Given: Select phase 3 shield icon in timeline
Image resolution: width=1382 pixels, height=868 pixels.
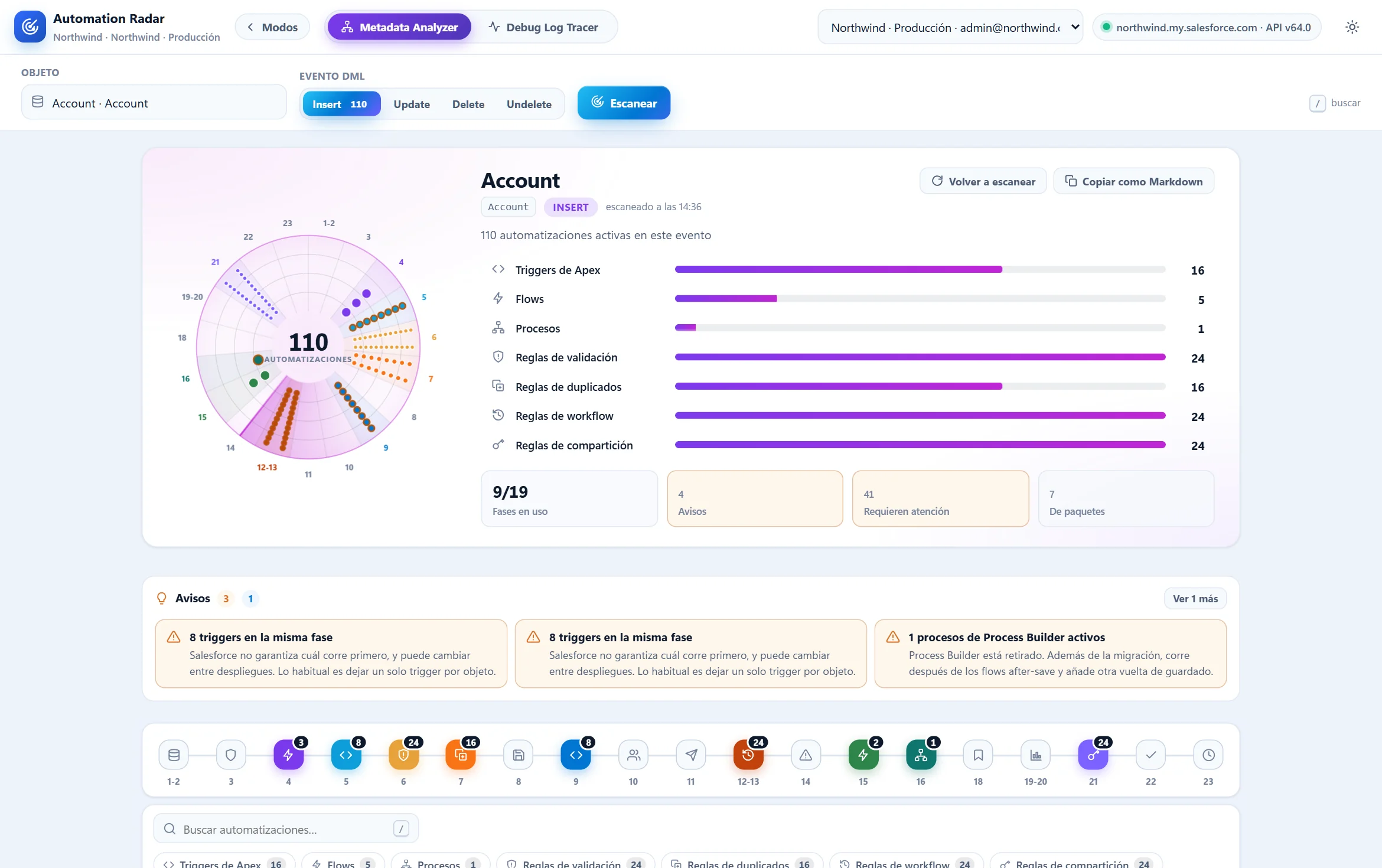Looking at the screenshot, I should (x=231, y=755).
